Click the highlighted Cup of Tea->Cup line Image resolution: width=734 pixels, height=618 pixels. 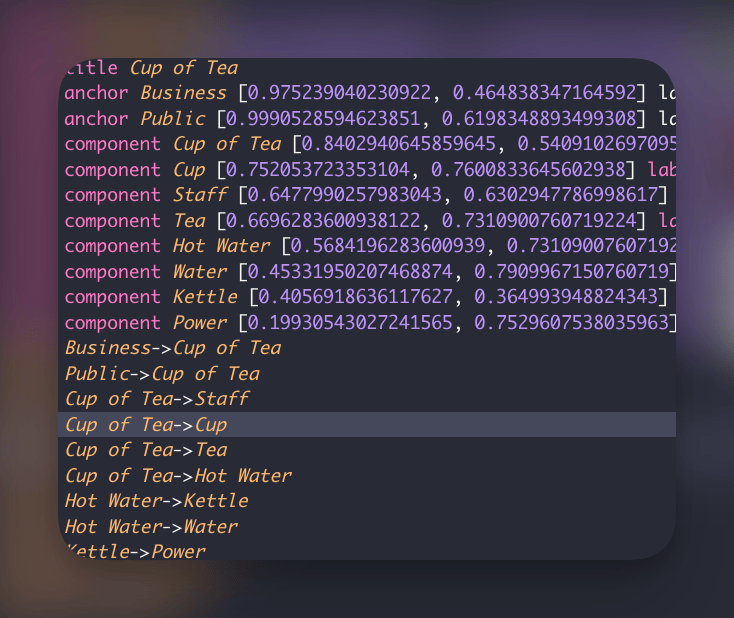367,425
